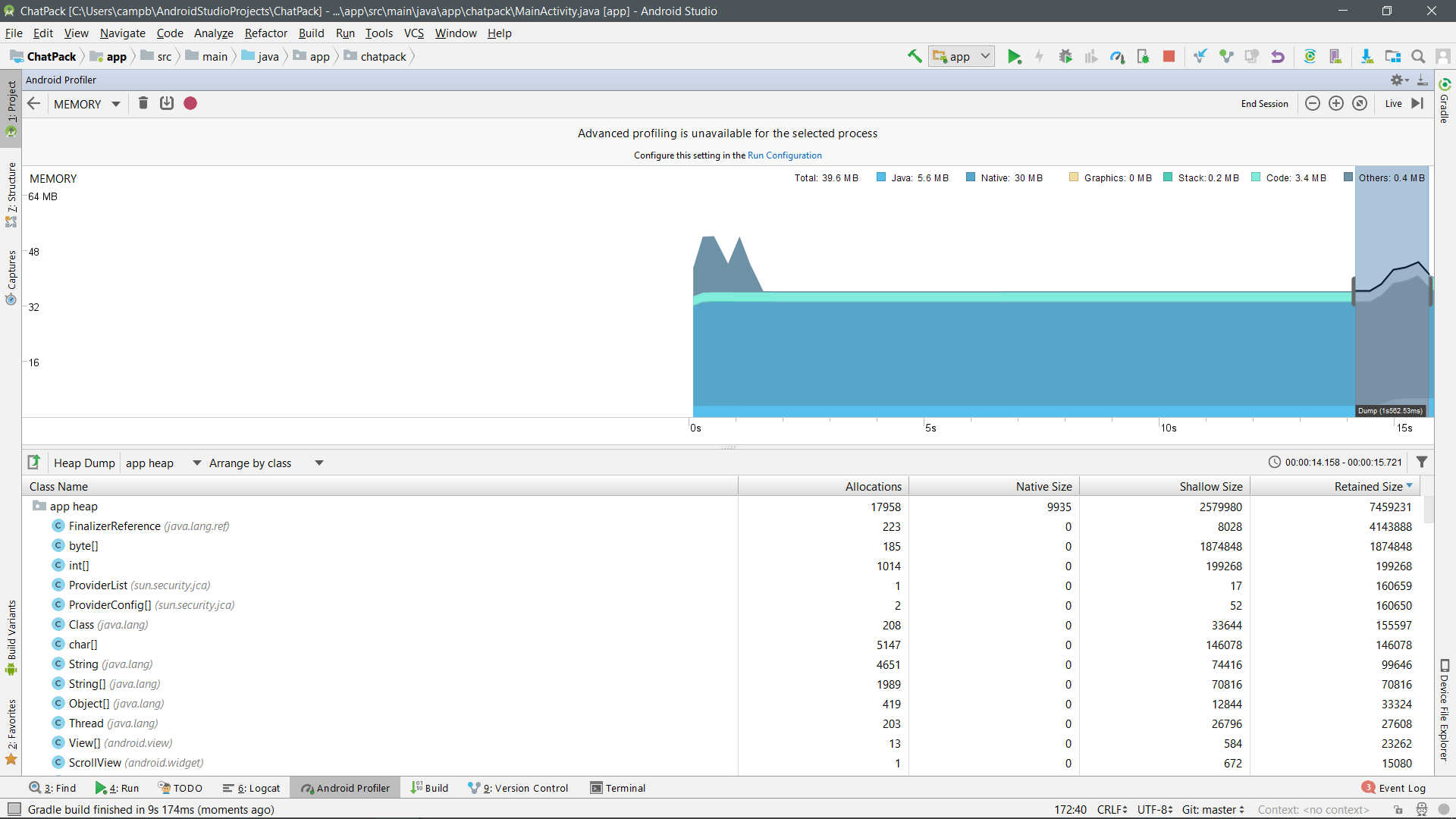Dump Java heap using download icon

167,103
